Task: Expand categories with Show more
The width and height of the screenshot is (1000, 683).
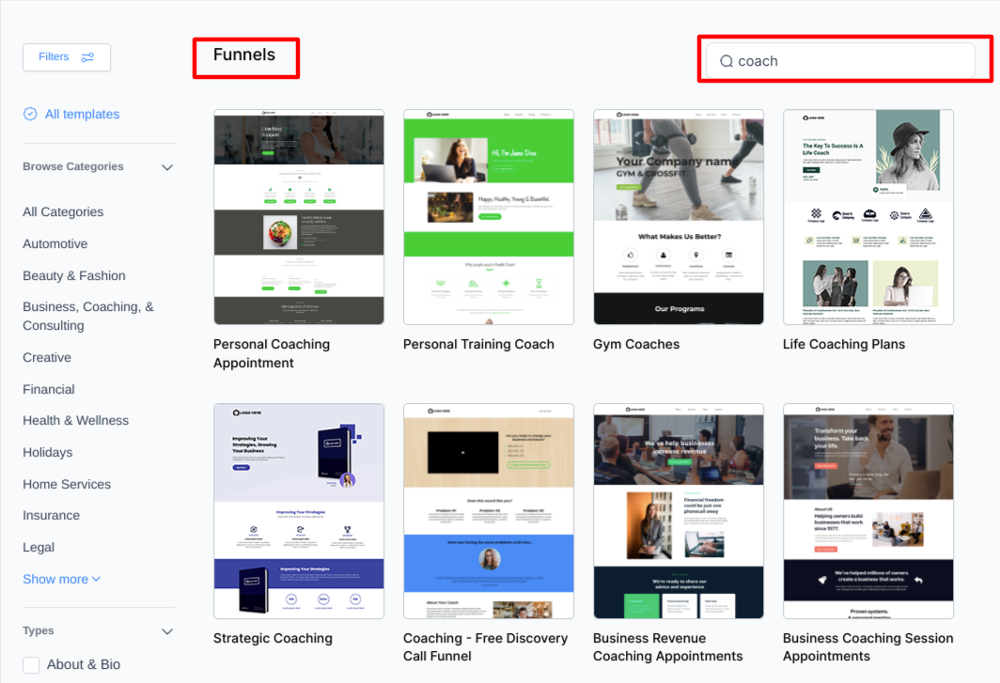Action: [62, 579]
